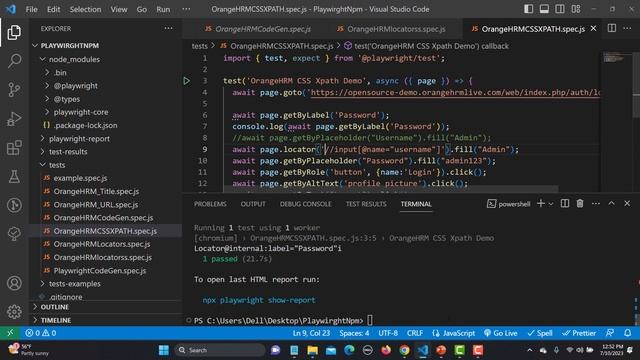
Task: Toggle Primary Side Bar layout button
Action: click(528, 9)
